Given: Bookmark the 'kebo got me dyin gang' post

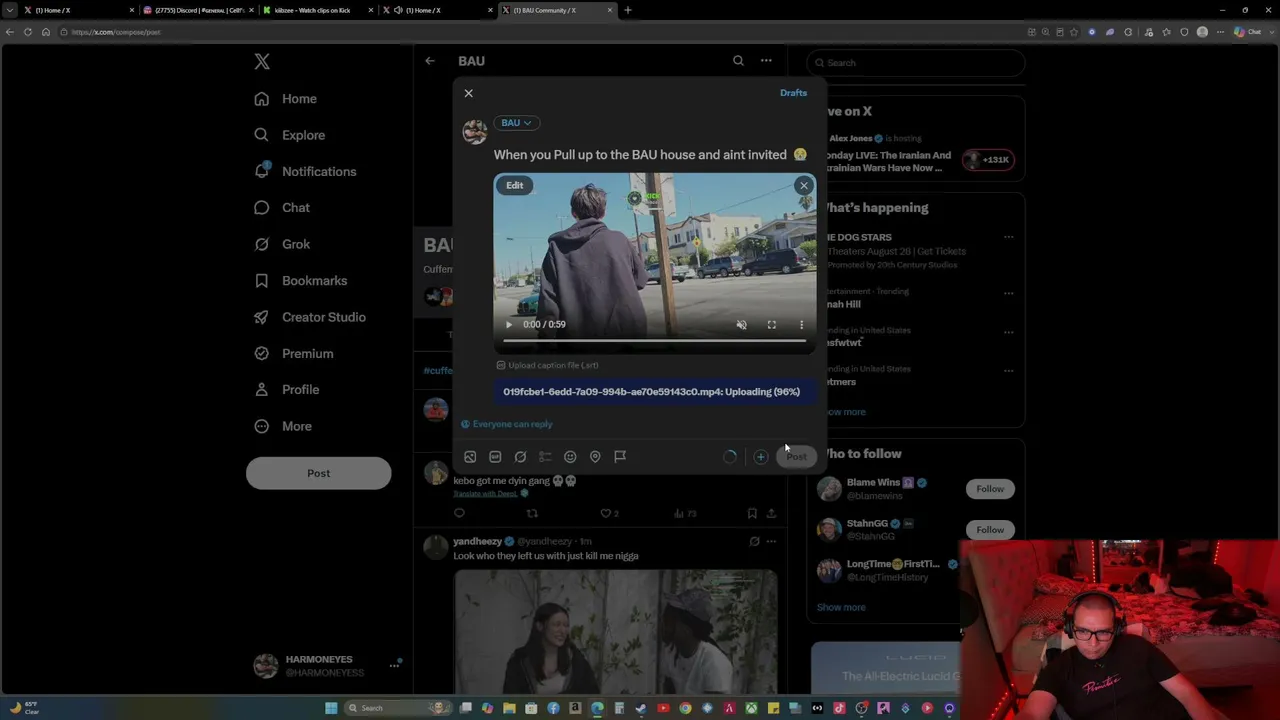Looking at the screenshot, I should click(752, 513).
